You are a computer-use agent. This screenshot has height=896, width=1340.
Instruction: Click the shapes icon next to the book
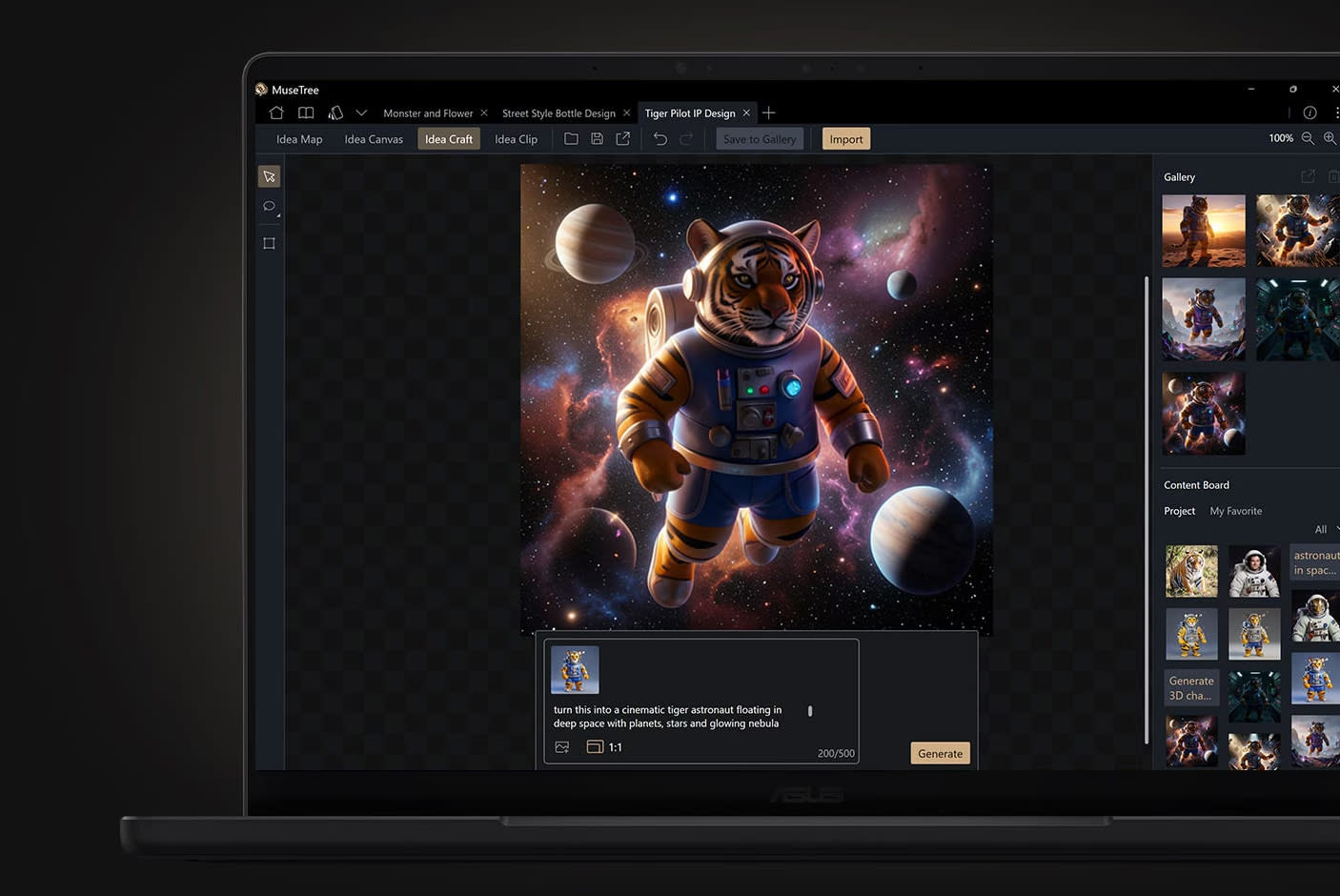(335, 112)
